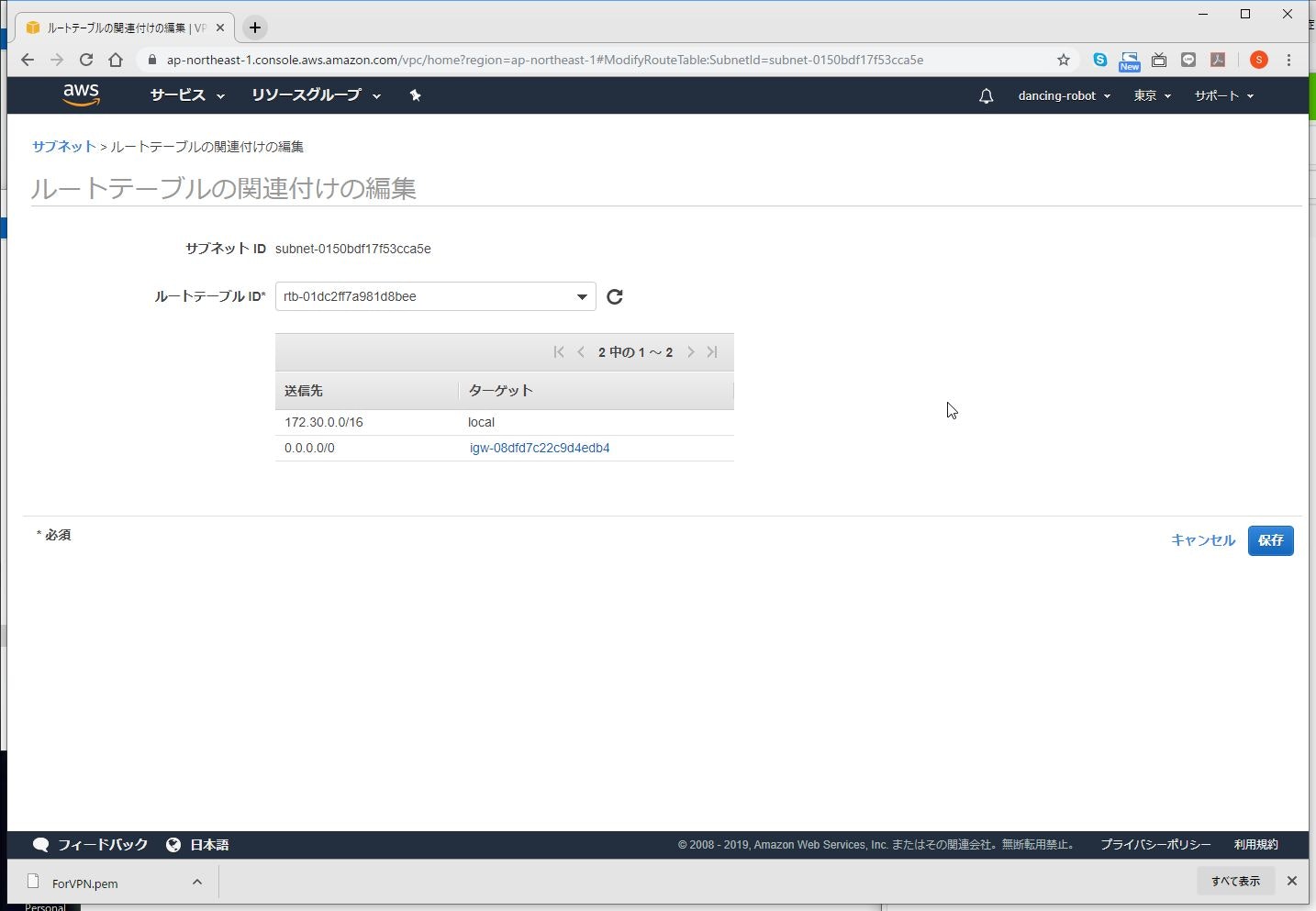
Task: Open the フィードバック link
Action: [90, 845]
